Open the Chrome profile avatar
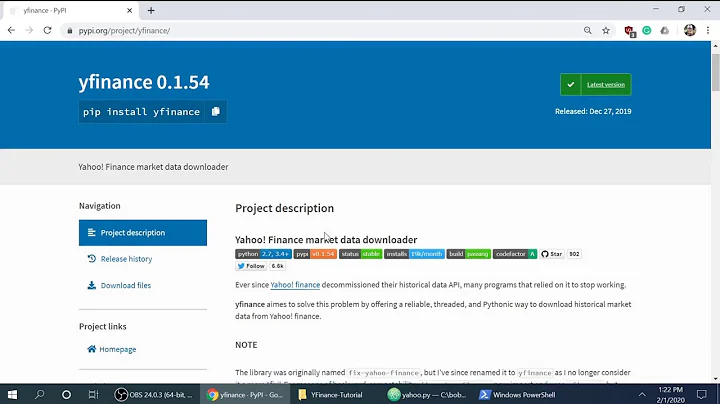Viewport: 720px width, 404px height. [x=690, y=30]
